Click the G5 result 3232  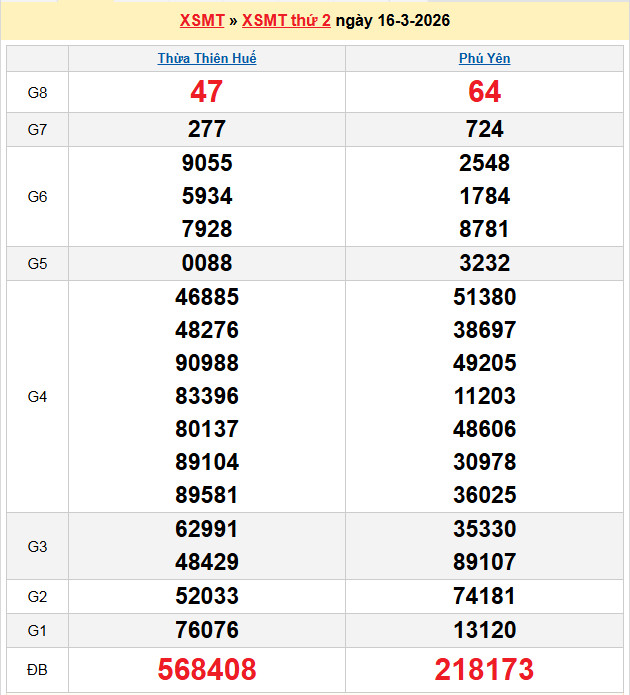click(484, 263)
